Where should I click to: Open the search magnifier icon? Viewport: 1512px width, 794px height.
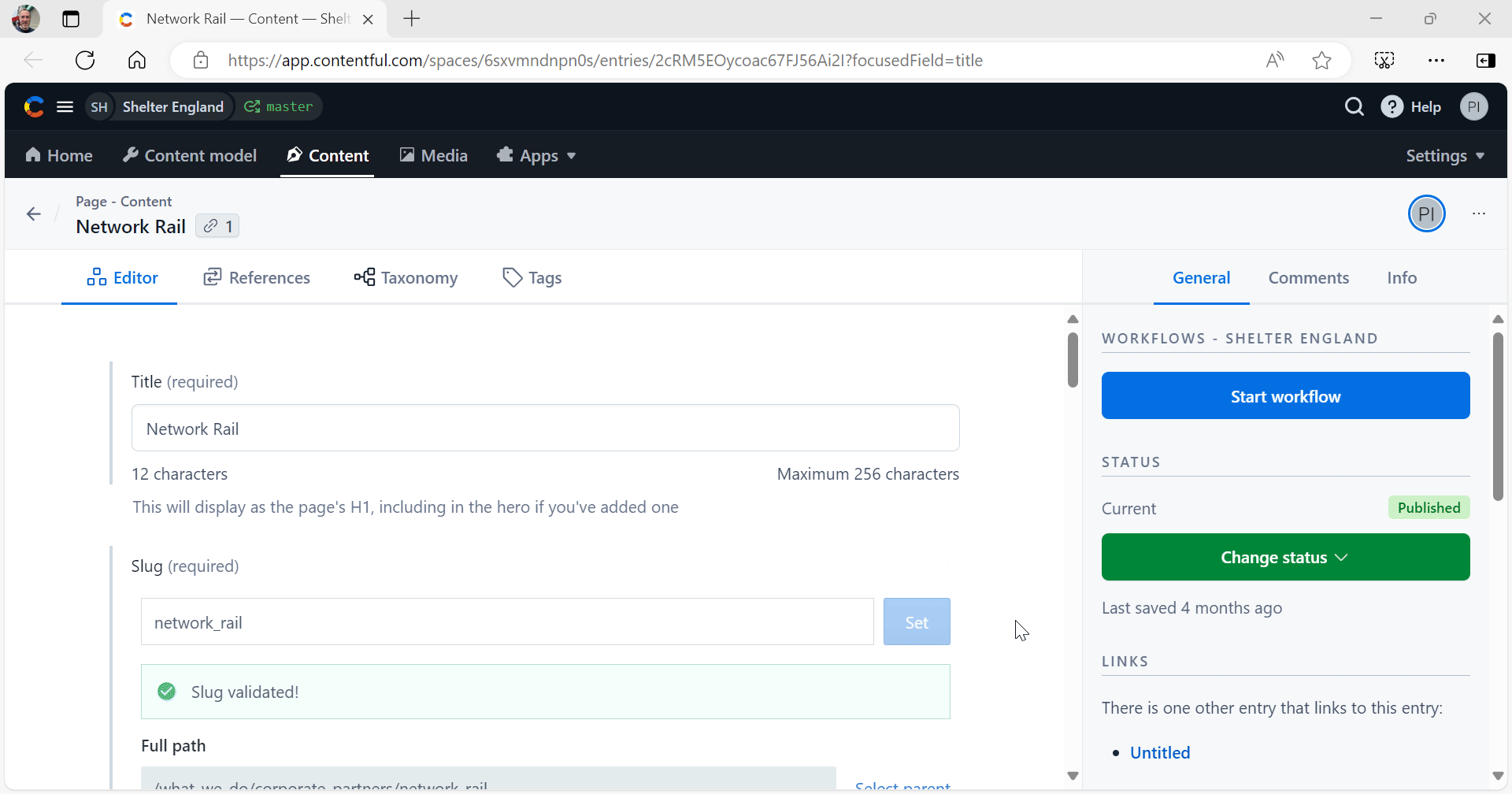point(1354,106)
